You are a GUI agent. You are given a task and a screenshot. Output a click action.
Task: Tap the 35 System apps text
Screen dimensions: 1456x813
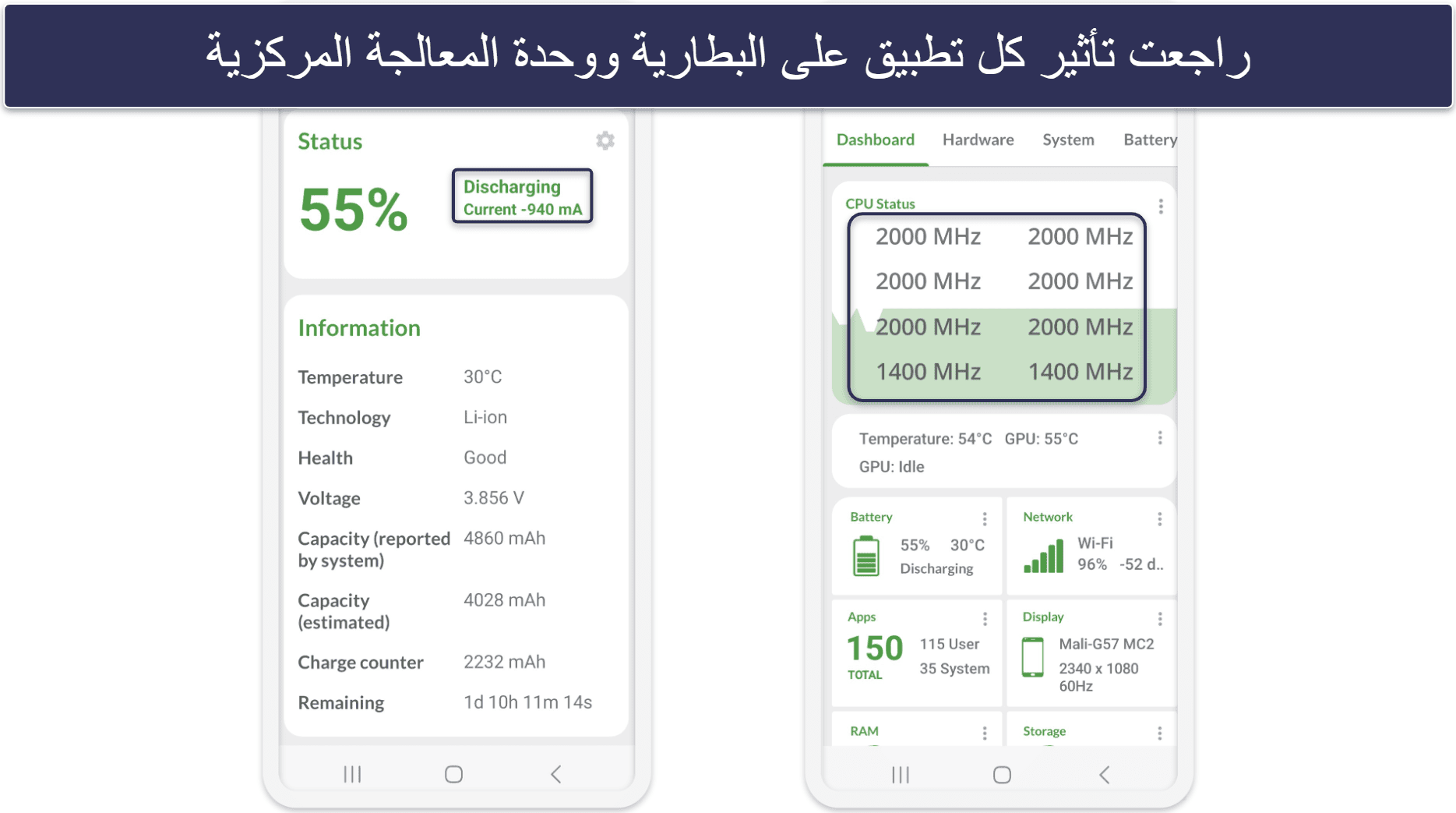(954, 668)
